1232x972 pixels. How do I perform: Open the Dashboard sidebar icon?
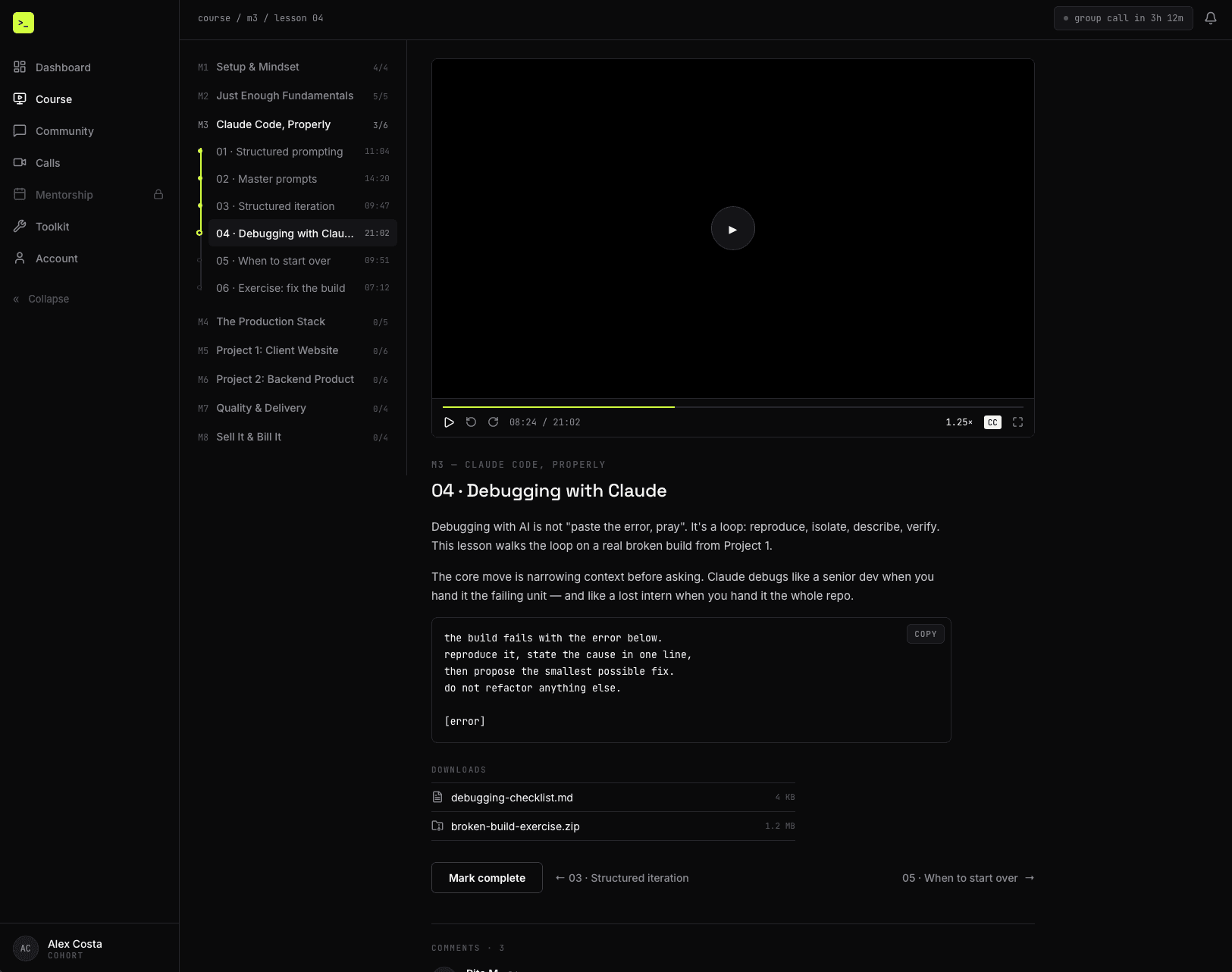pos(20,67)
